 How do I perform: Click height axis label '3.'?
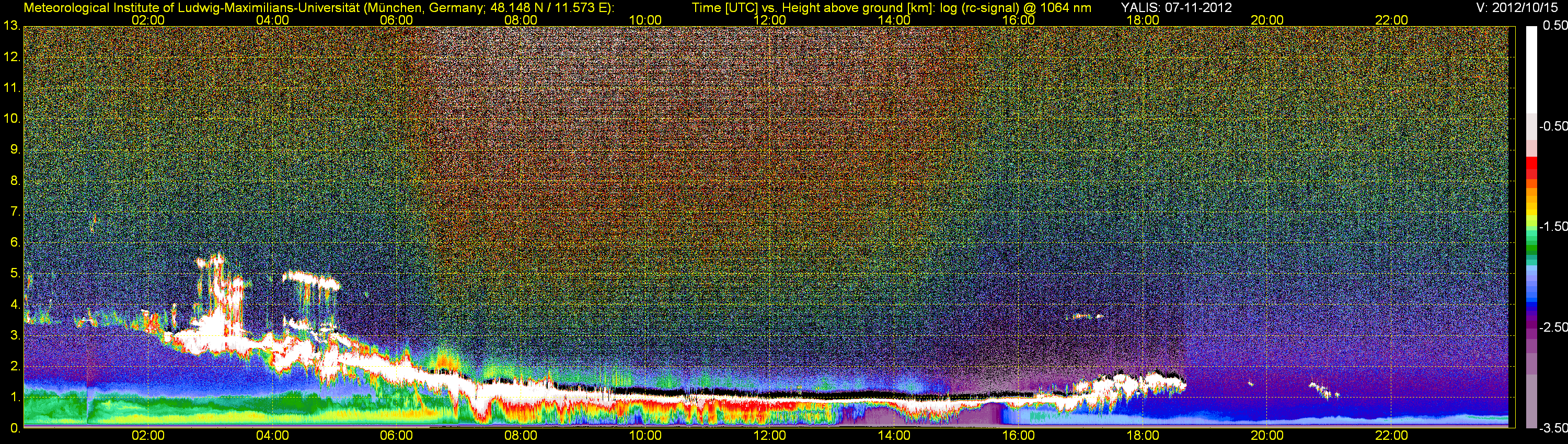tap(15, 336)
